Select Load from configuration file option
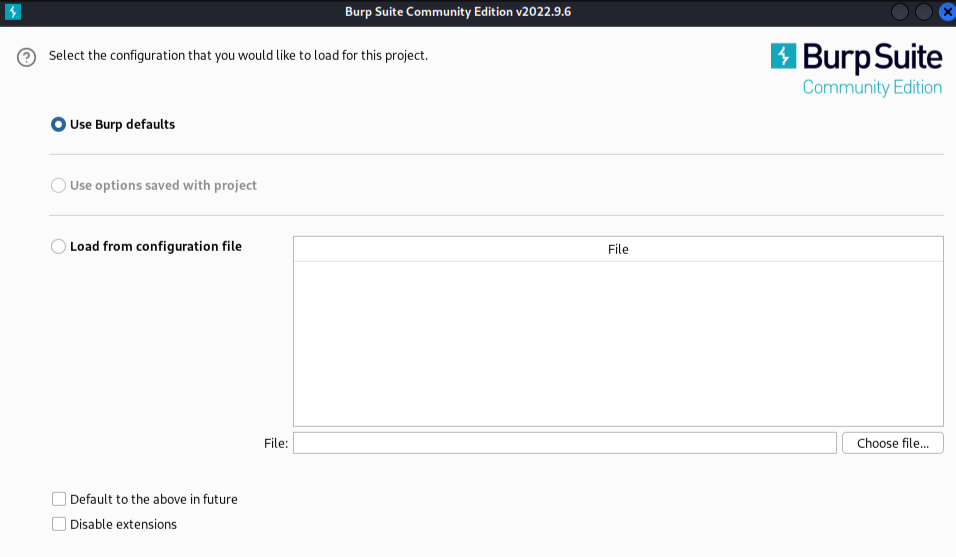This screenshot has width=956, height=557. tap(58, 246)
